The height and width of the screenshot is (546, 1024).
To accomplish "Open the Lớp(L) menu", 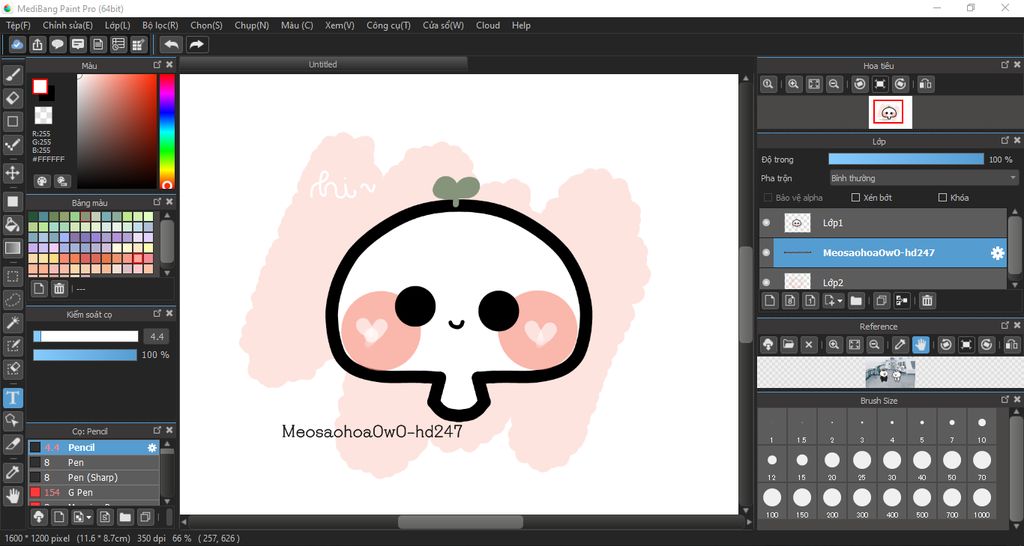I will pyautogui.click(x=118, y=25).
